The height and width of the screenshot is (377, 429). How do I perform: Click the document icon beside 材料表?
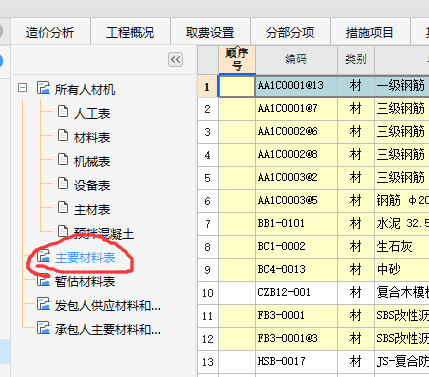coord(63,136)
